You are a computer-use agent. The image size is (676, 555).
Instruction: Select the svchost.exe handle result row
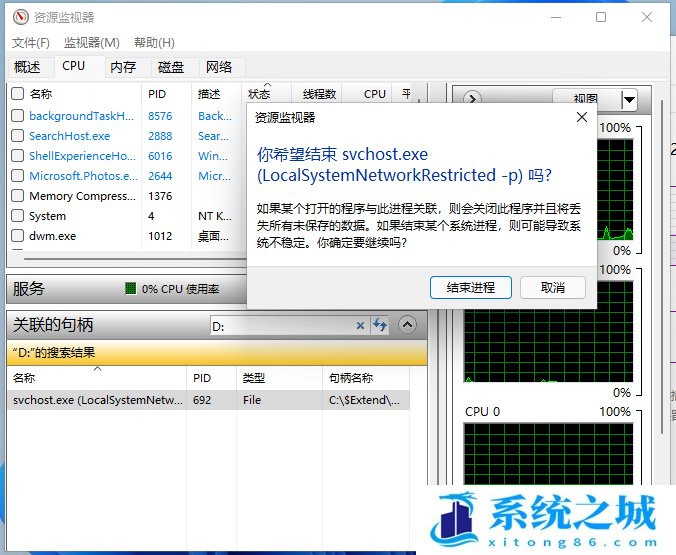pyautogui.click(x=98, y=400)
